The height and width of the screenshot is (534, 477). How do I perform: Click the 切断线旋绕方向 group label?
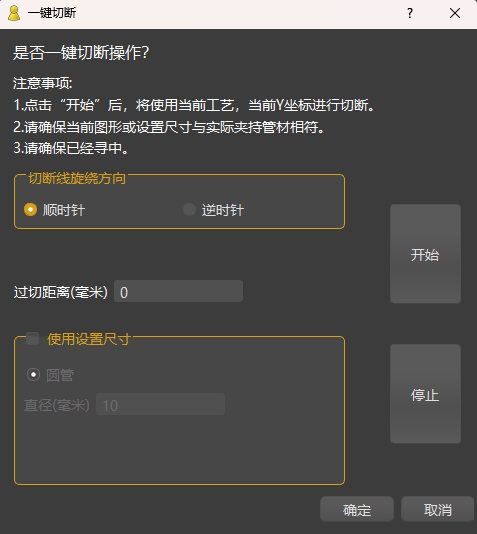click(x=77, y=178)
